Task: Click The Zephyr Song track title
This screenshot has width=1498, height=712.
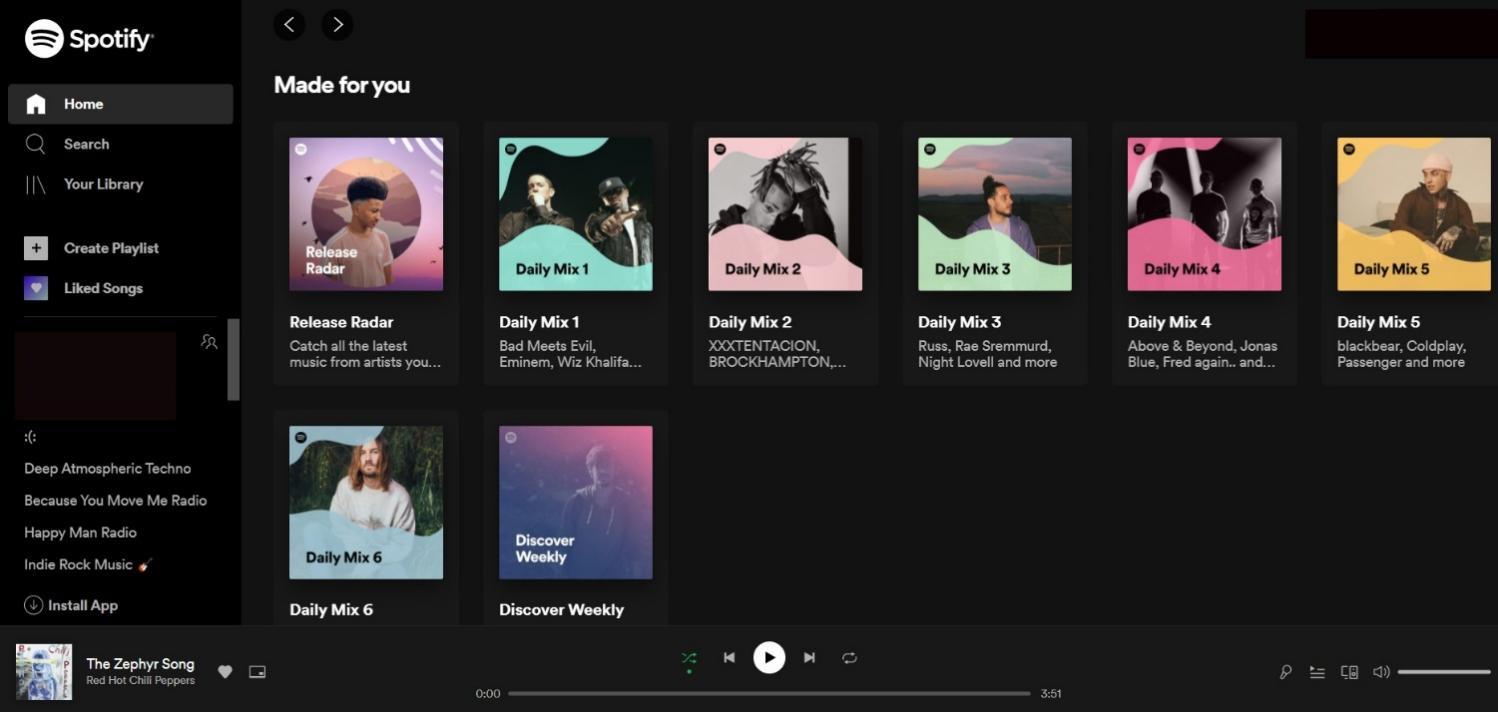Action: point(140,664)
